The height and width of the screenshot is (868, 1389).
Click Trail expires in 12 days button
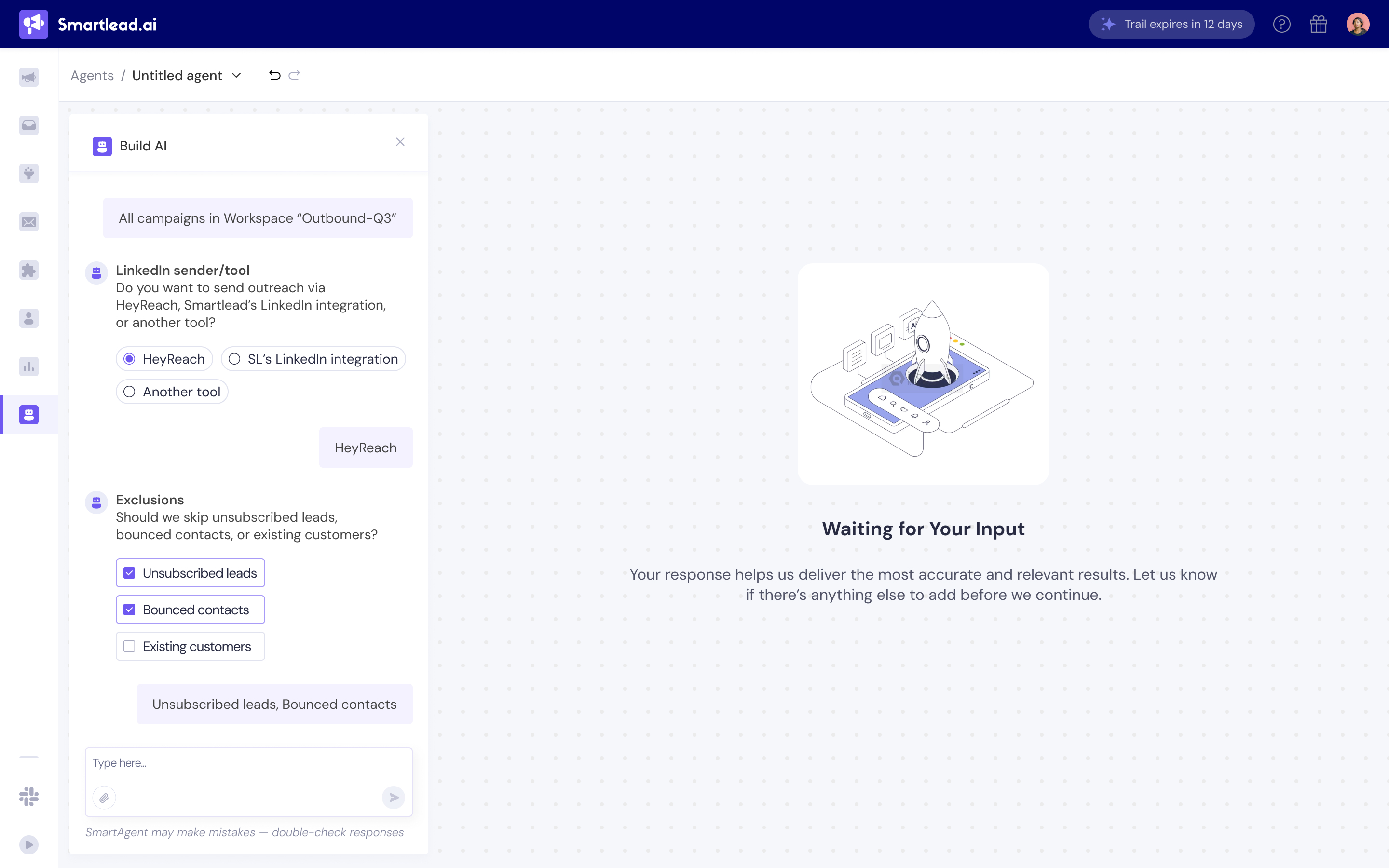(x=1171, y=24)
